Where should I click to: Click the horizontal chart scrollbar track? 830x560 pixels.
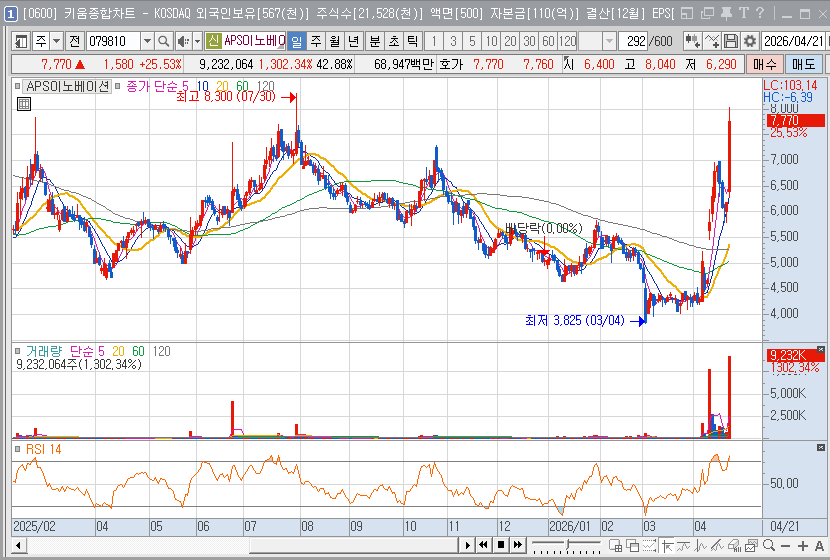[241, 545]
